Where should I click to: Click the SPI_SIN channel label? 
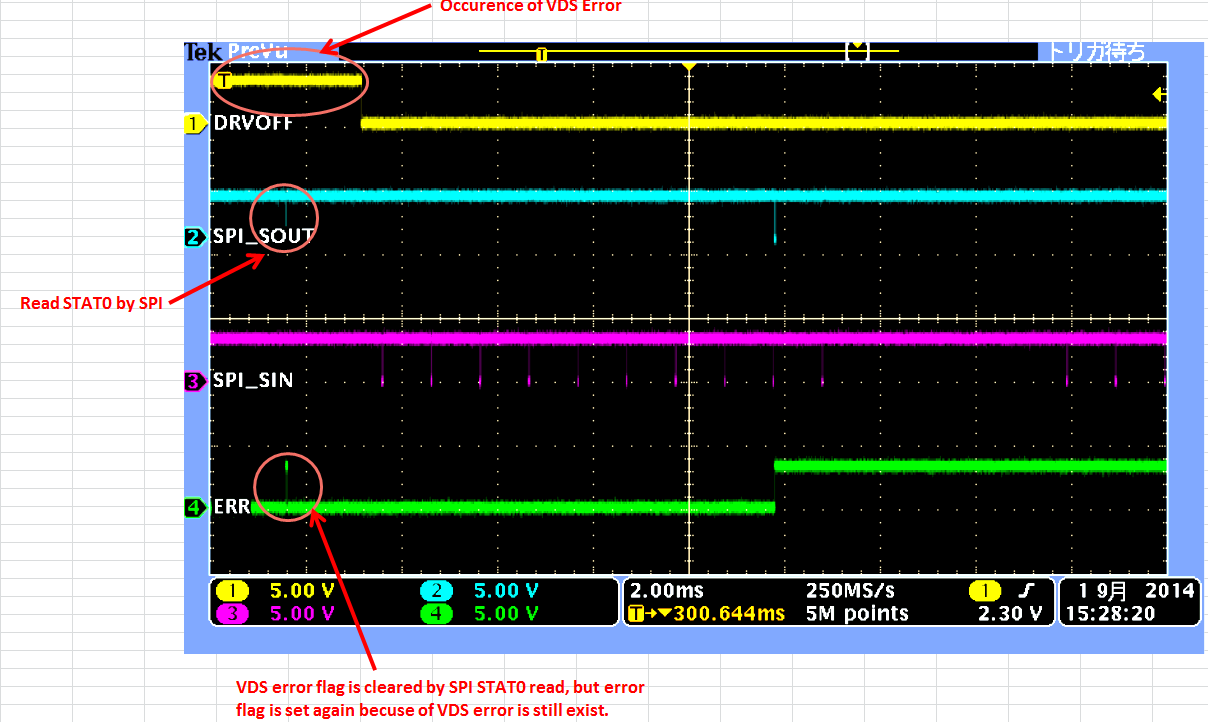(x=253, y=381)
